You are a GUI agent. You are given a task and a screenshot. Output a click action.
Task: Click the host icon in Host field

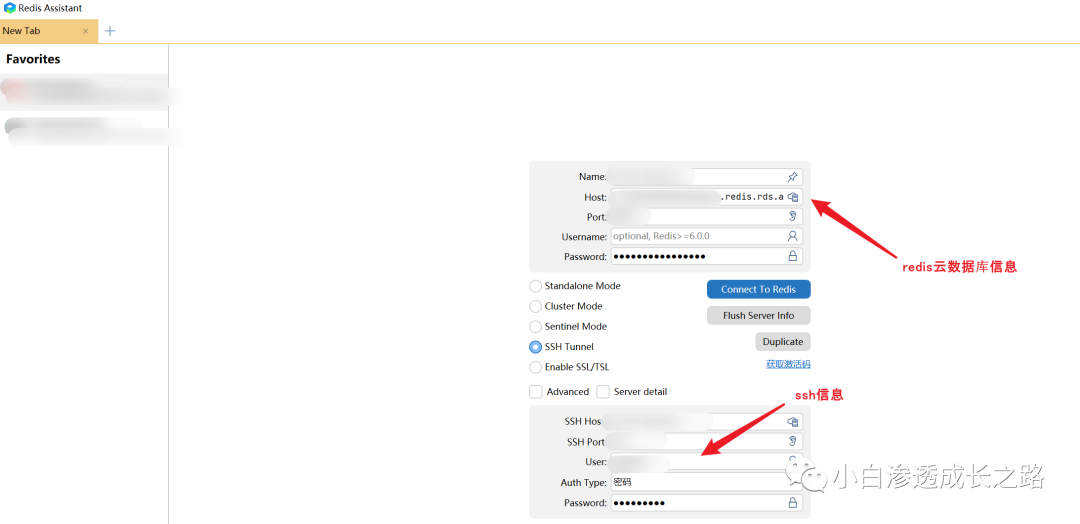coord(792,197)
